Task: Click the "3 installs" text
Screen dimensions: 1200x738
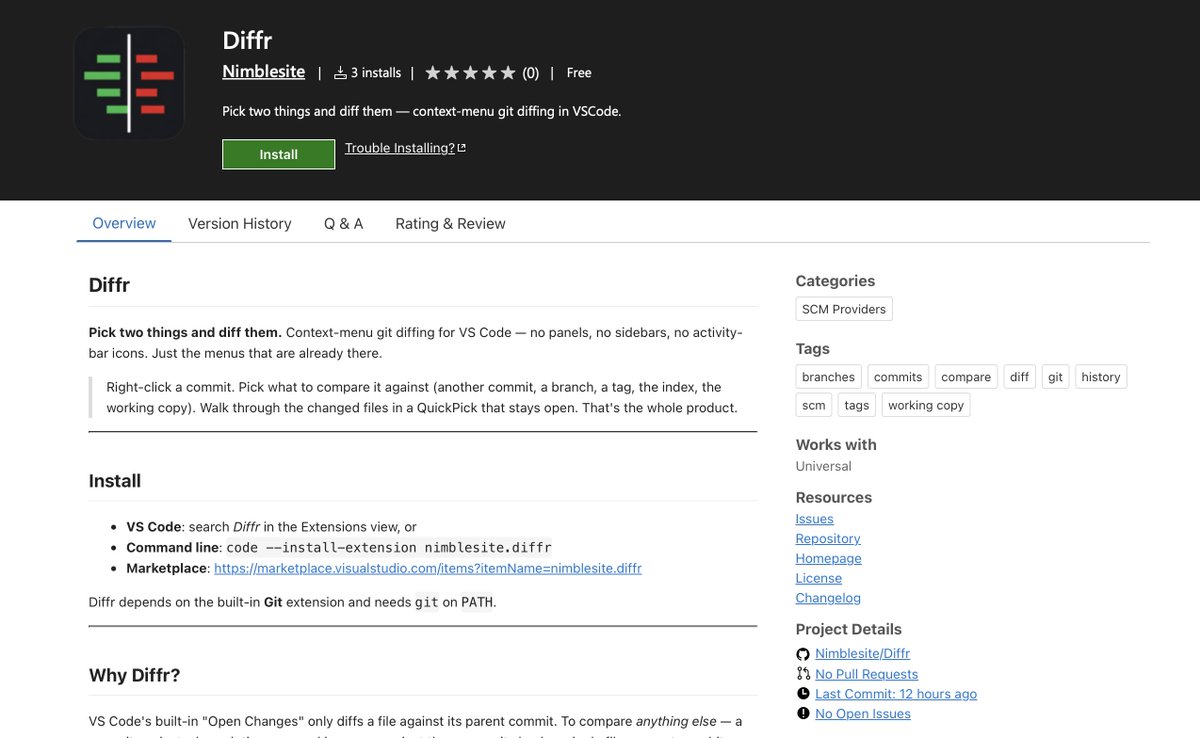Action: 375,73
